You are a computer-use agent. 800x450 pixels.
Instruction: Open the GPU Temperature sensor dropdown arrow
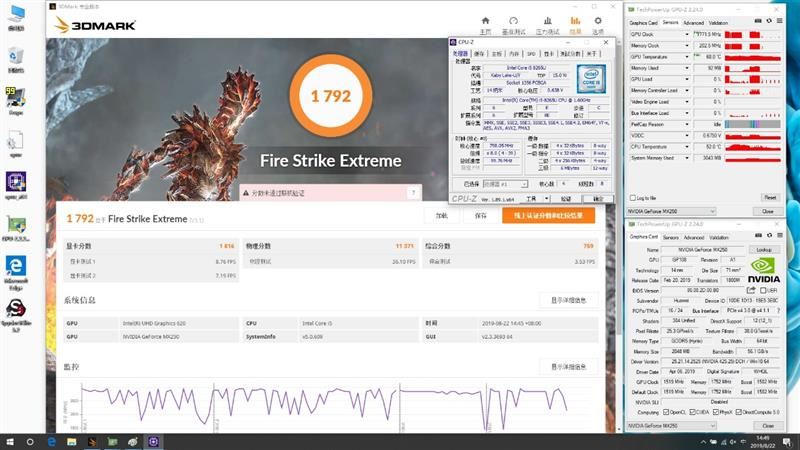[686, 57]
